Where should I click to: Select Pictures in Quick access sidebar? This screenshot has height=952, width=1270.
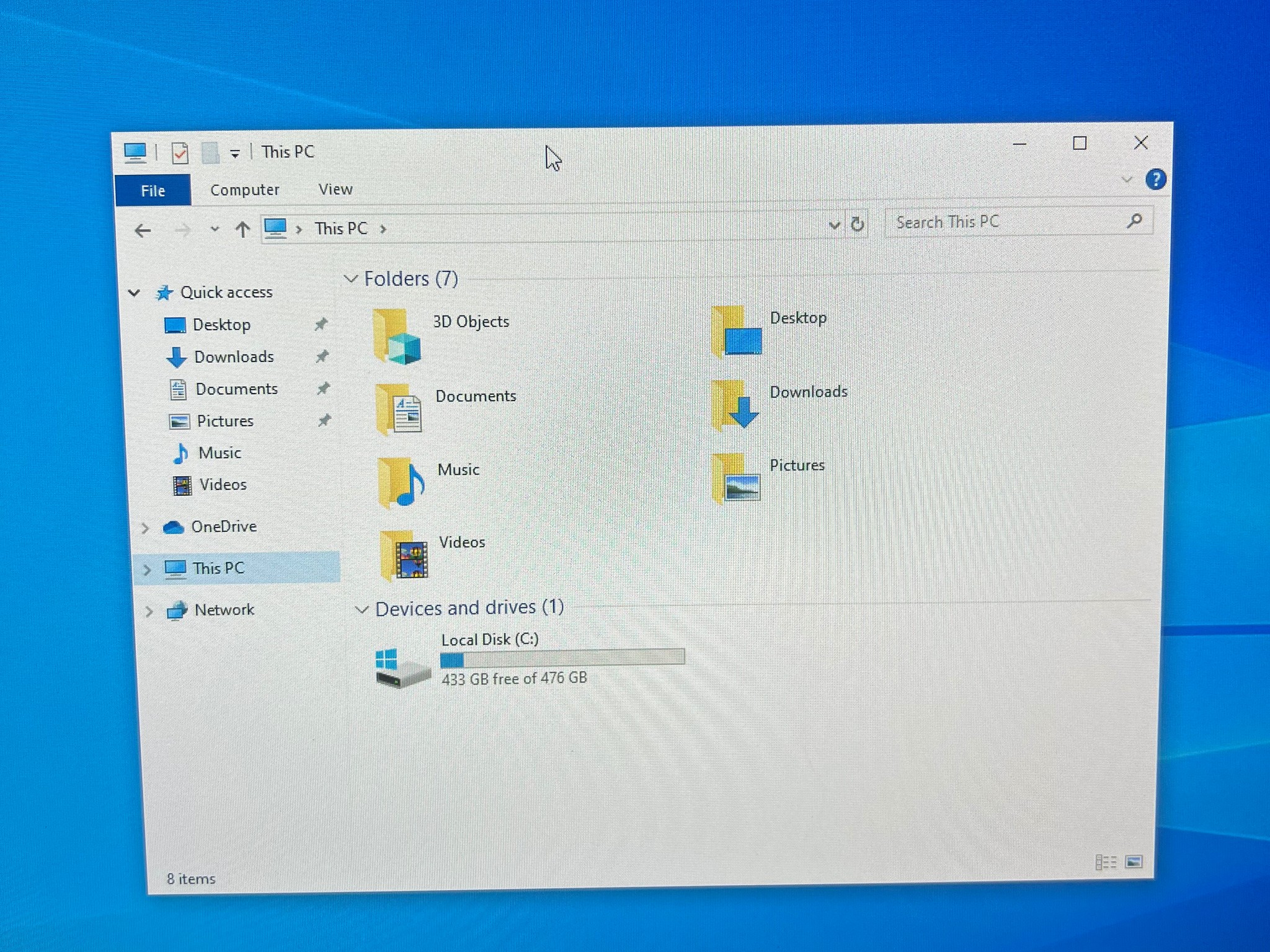(225, 421)
